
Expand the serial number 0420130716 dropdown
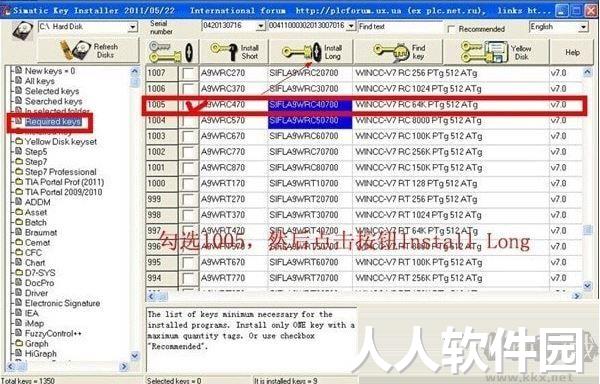tap(261, 26)
